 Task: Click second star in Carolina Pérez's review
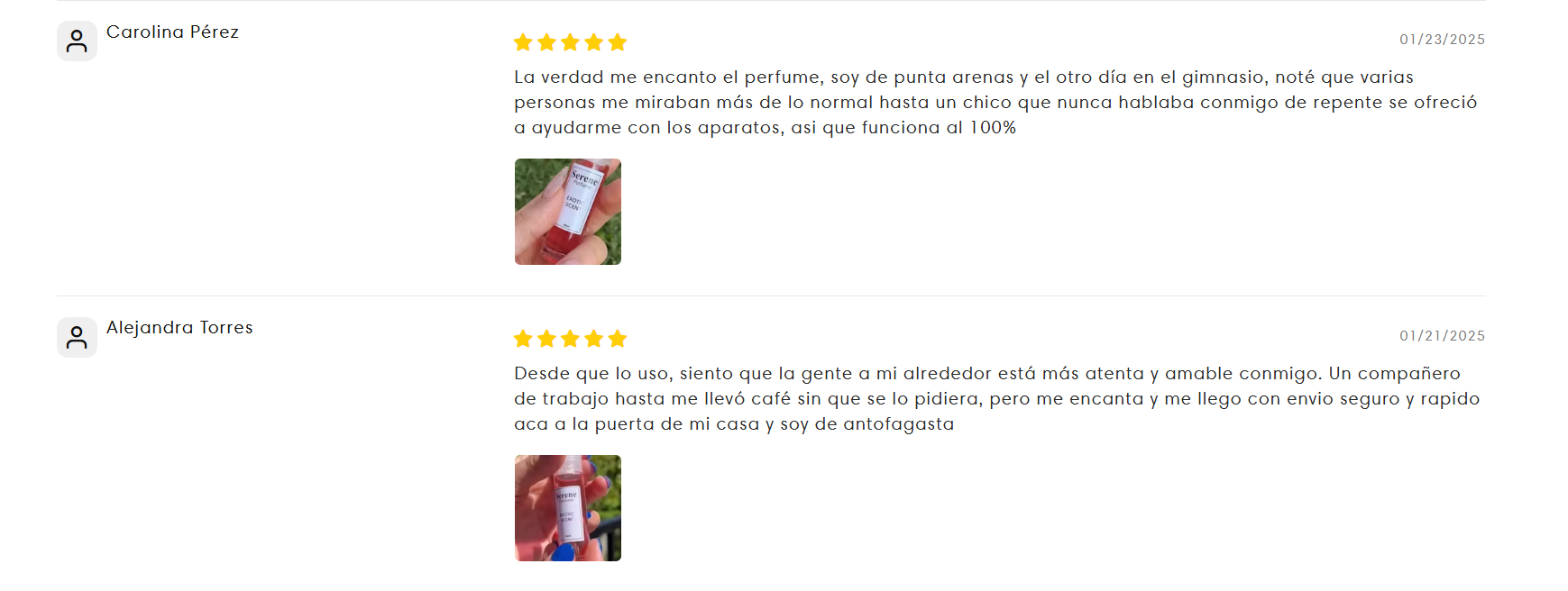pyautogui.click(x=546, y=42)
